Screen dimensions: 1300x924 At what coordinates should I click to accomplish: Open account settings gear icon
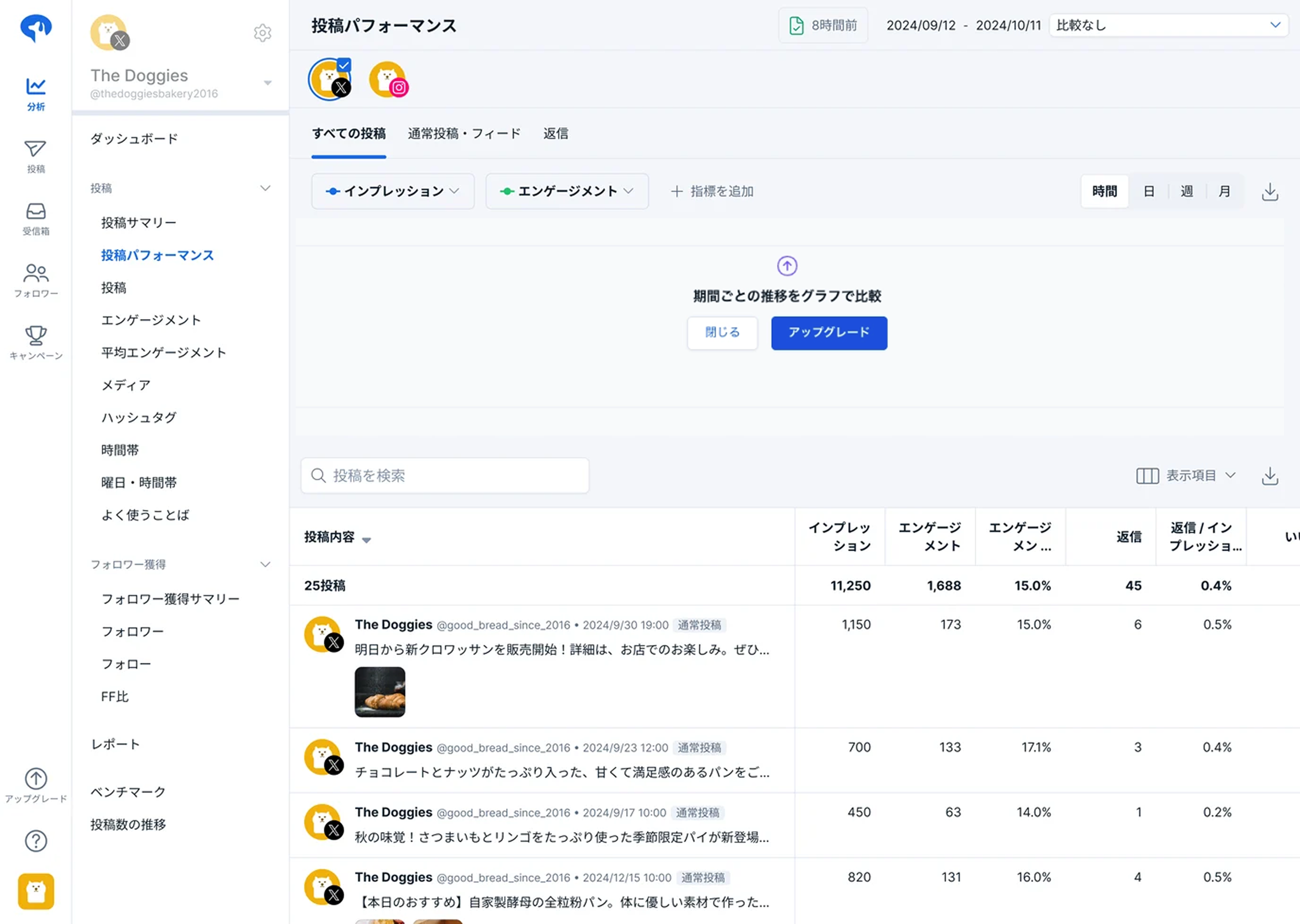click(262, 33)
